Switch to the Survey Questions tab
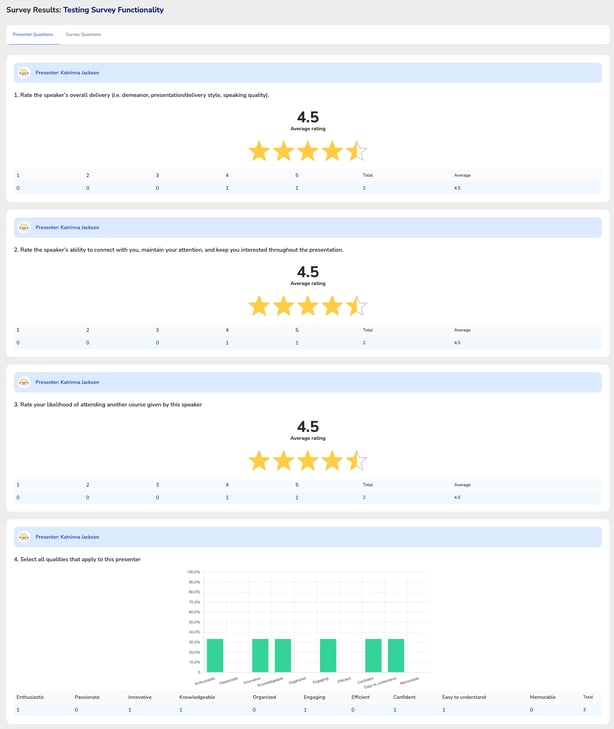Image resolution: width=614 pixels, height=729 pixels. [83, 34]
